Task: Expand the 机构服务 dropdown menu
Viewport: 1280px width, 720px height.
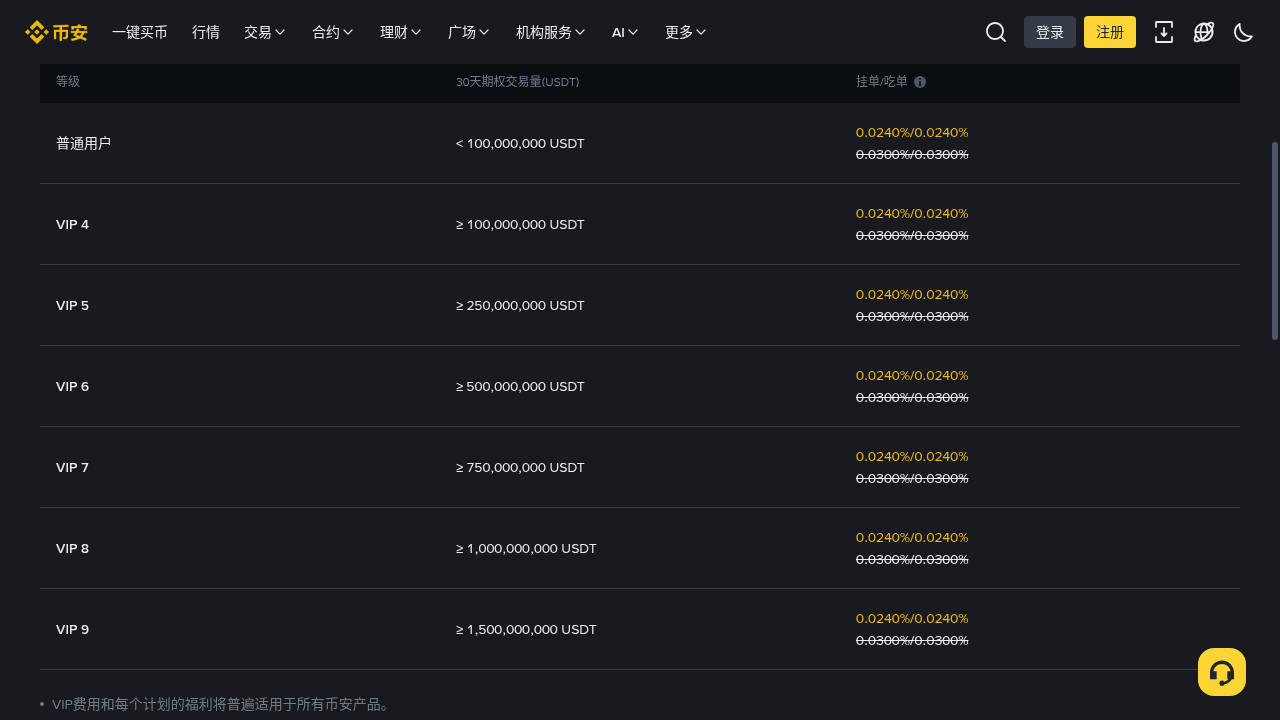Action: (x=551, y=32)
